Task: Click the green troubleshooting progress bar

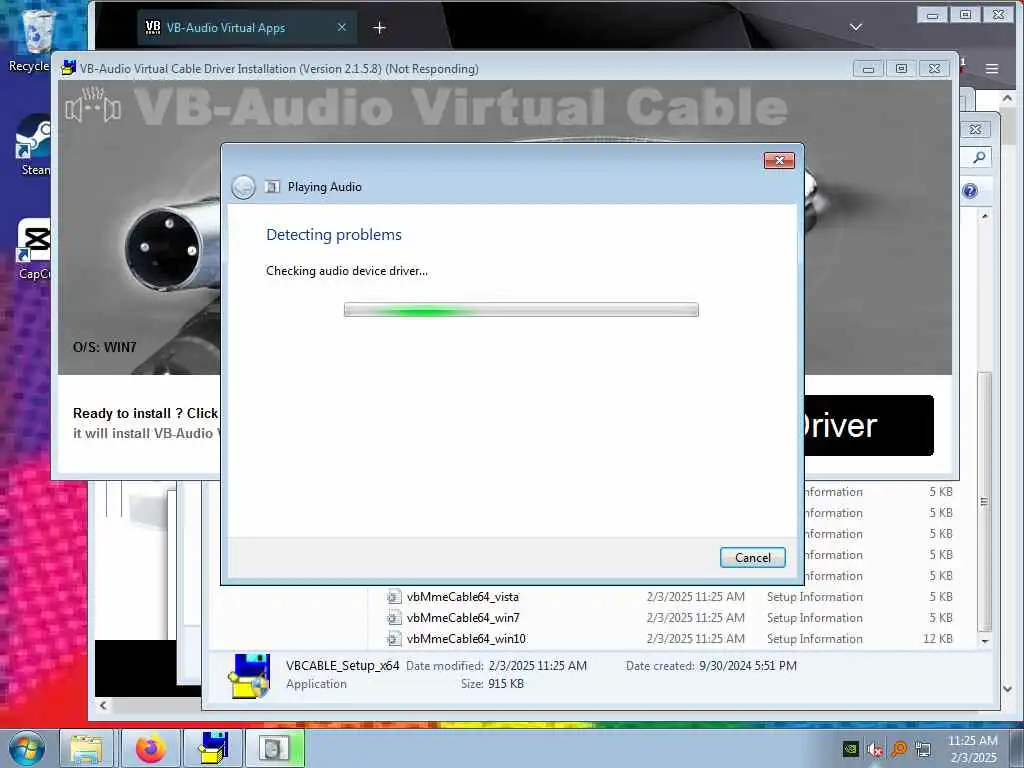Action: 521,310
